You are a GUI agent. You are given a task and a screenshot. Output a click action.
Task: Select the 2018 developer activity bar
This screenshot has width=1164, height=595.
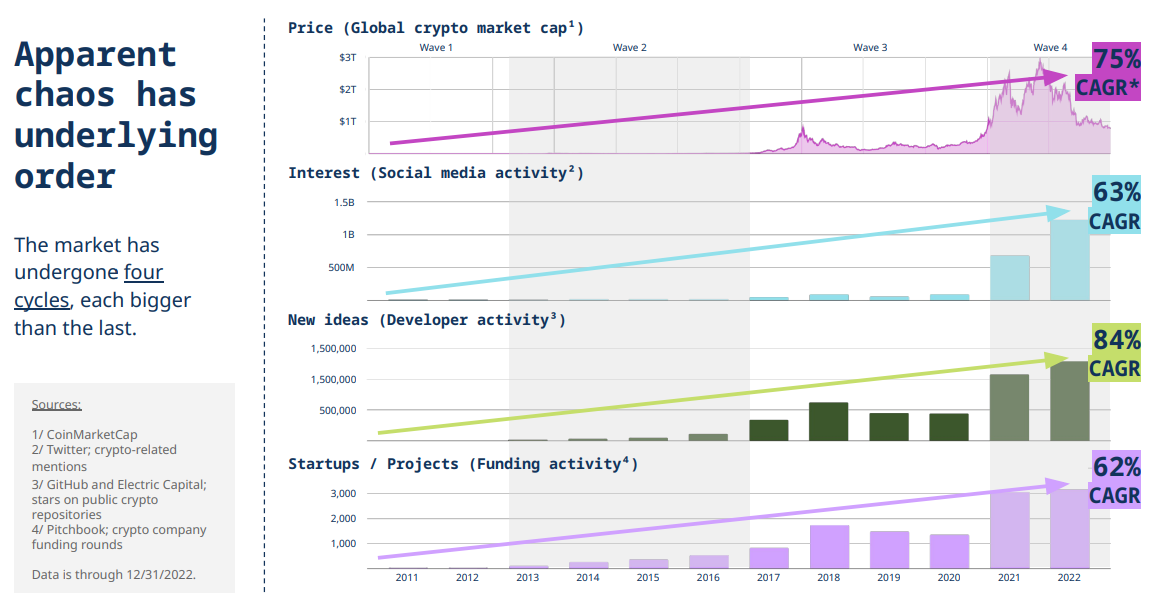[828, 421]
